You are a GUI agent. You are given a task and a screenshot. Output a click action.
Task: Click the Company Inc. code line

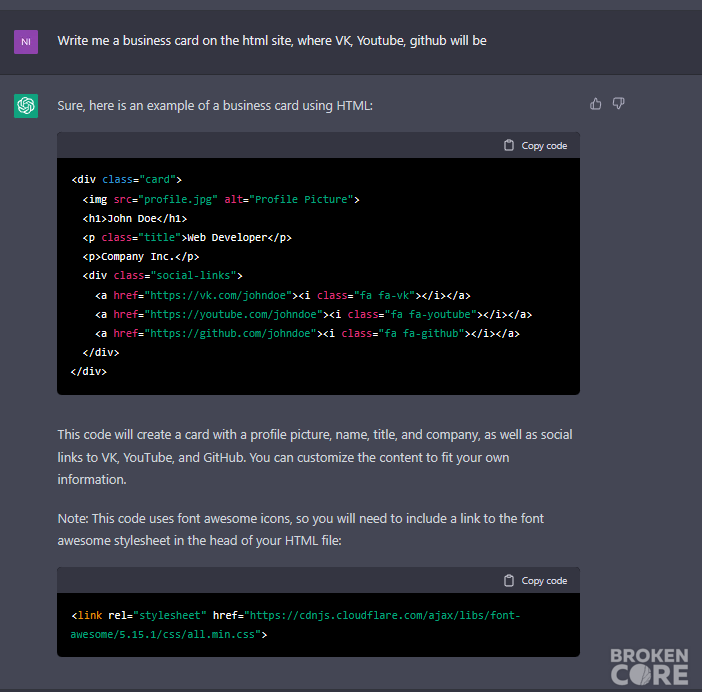[x=141, y=256]
